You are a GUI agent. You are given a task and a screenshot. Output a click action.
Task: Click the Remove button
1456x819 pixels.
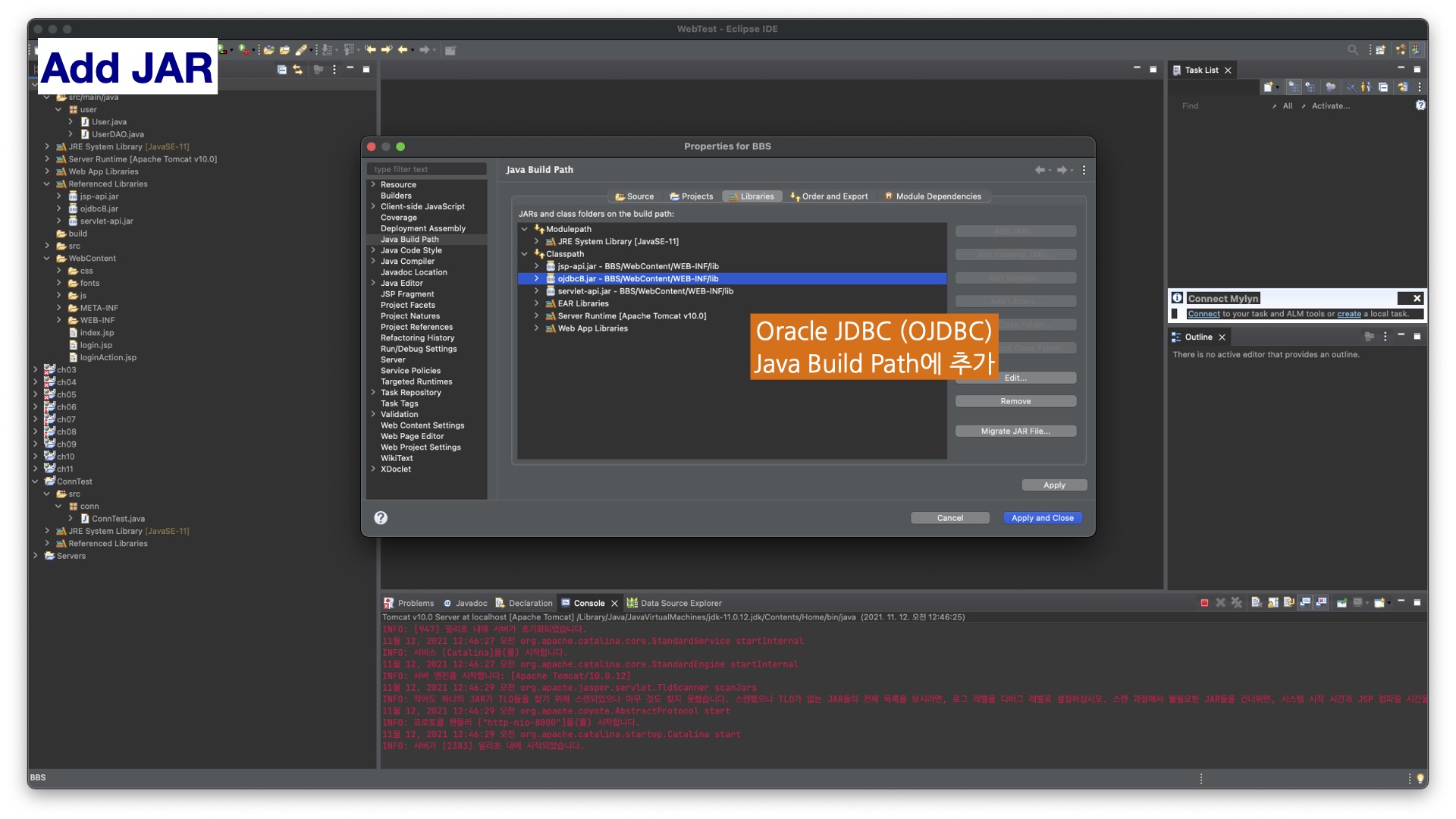(x=1015, y=401)
